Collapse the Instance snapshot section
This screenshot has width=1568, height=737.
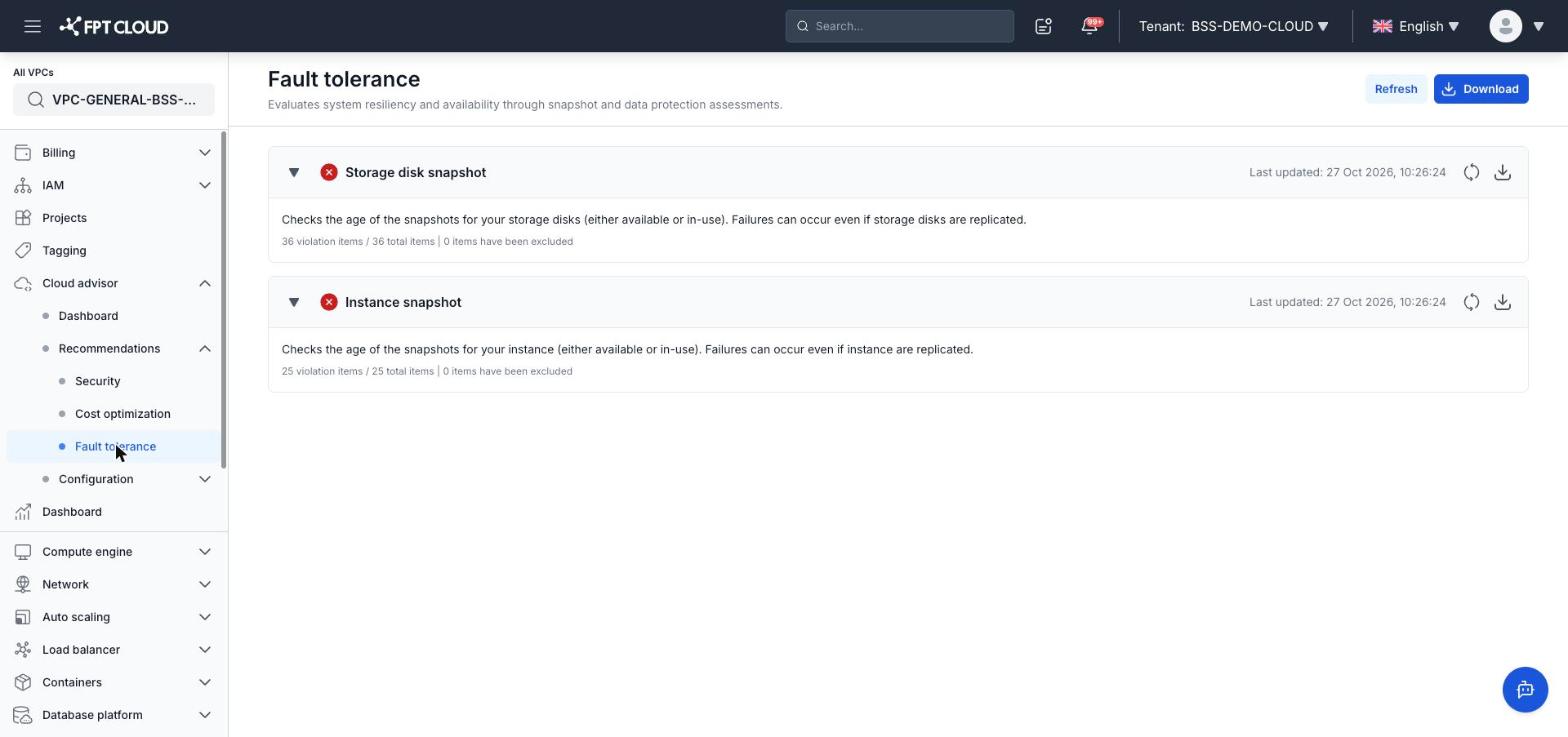[x=294, y=302]
